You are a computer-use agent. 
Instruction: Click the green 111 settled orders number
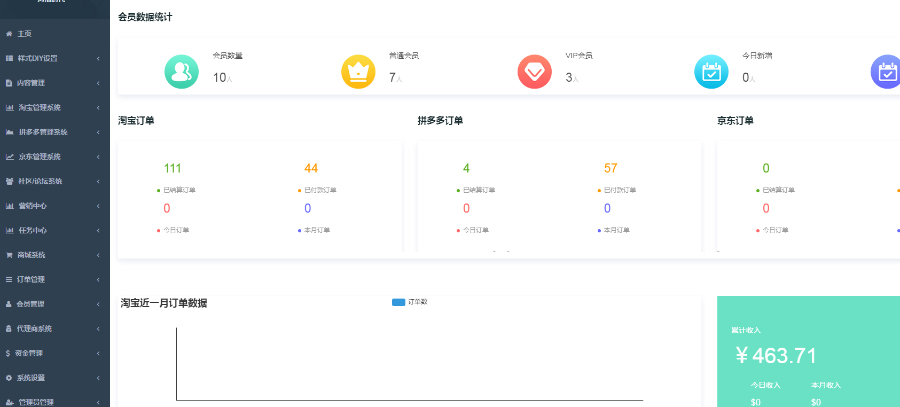click(172, 168)
